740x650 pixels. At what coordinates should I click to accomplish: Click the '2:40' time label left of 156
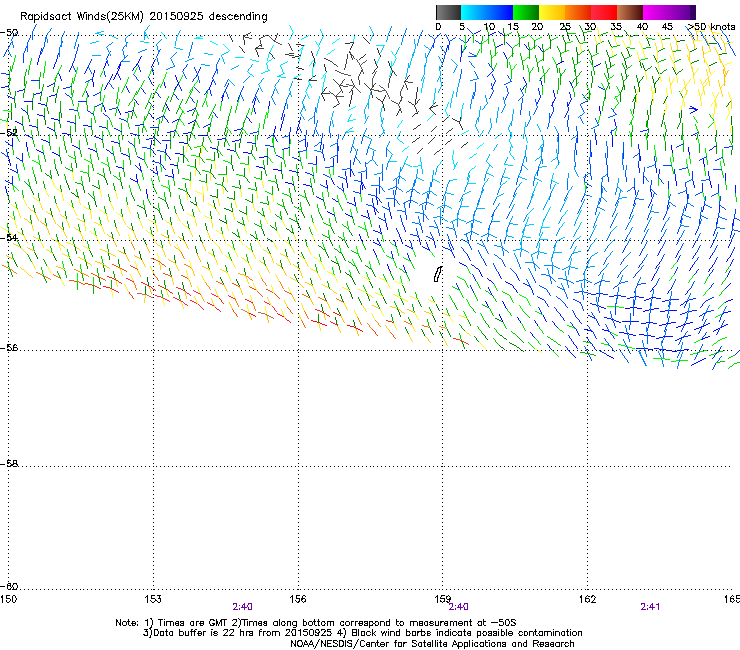point(242,607)
